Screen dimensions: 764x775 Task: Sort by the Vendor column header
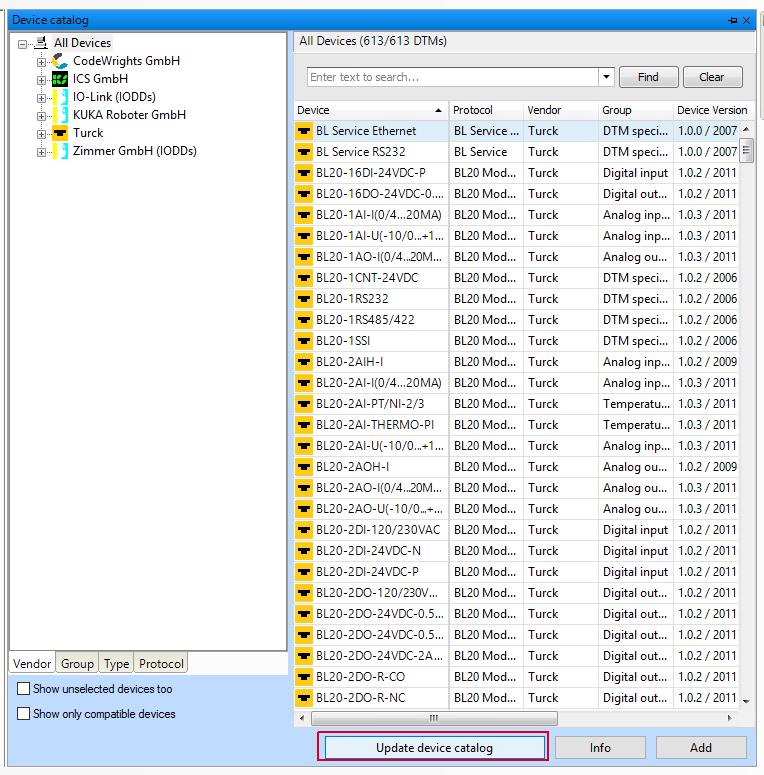point(561,110)
